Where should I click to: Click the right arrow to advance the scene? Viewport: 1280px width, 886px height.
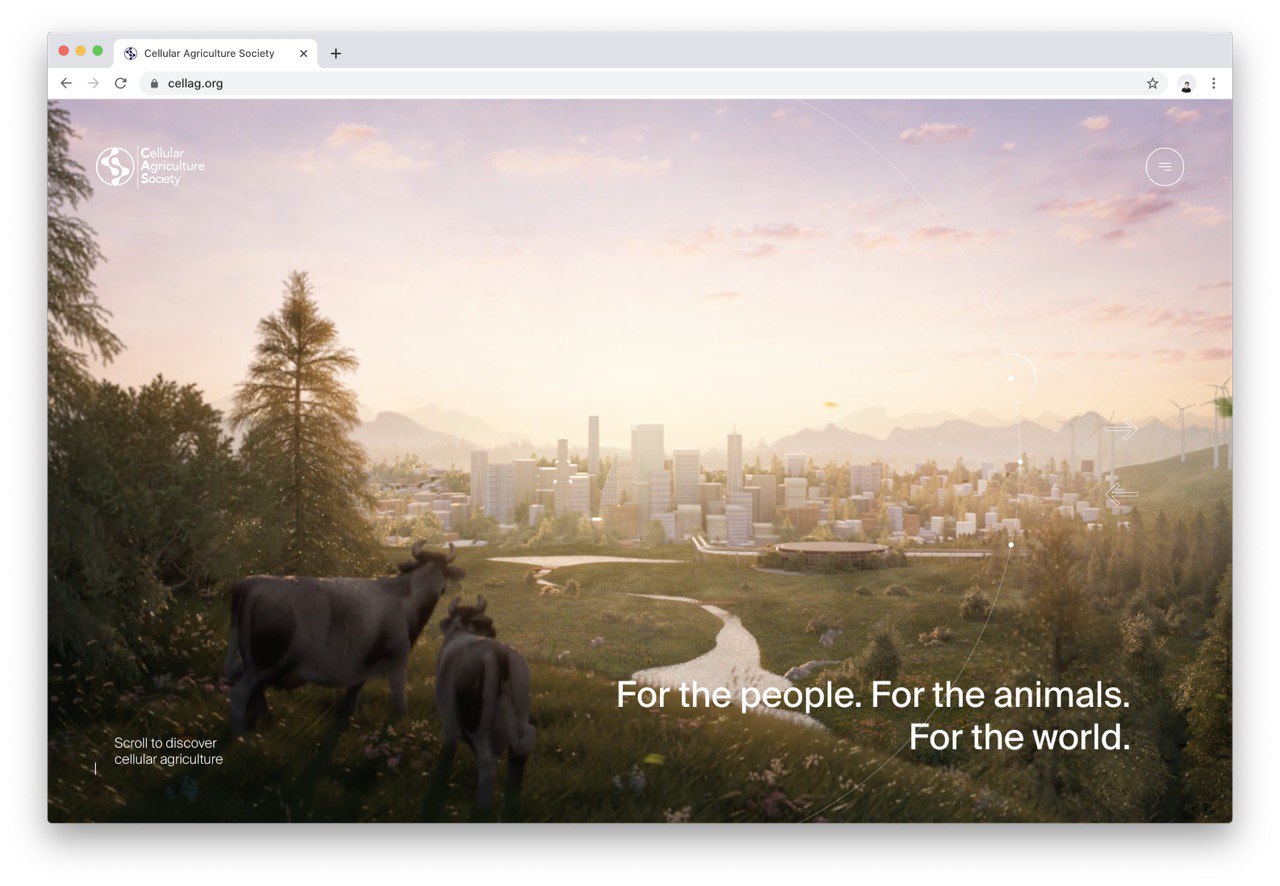[1121, 429]
